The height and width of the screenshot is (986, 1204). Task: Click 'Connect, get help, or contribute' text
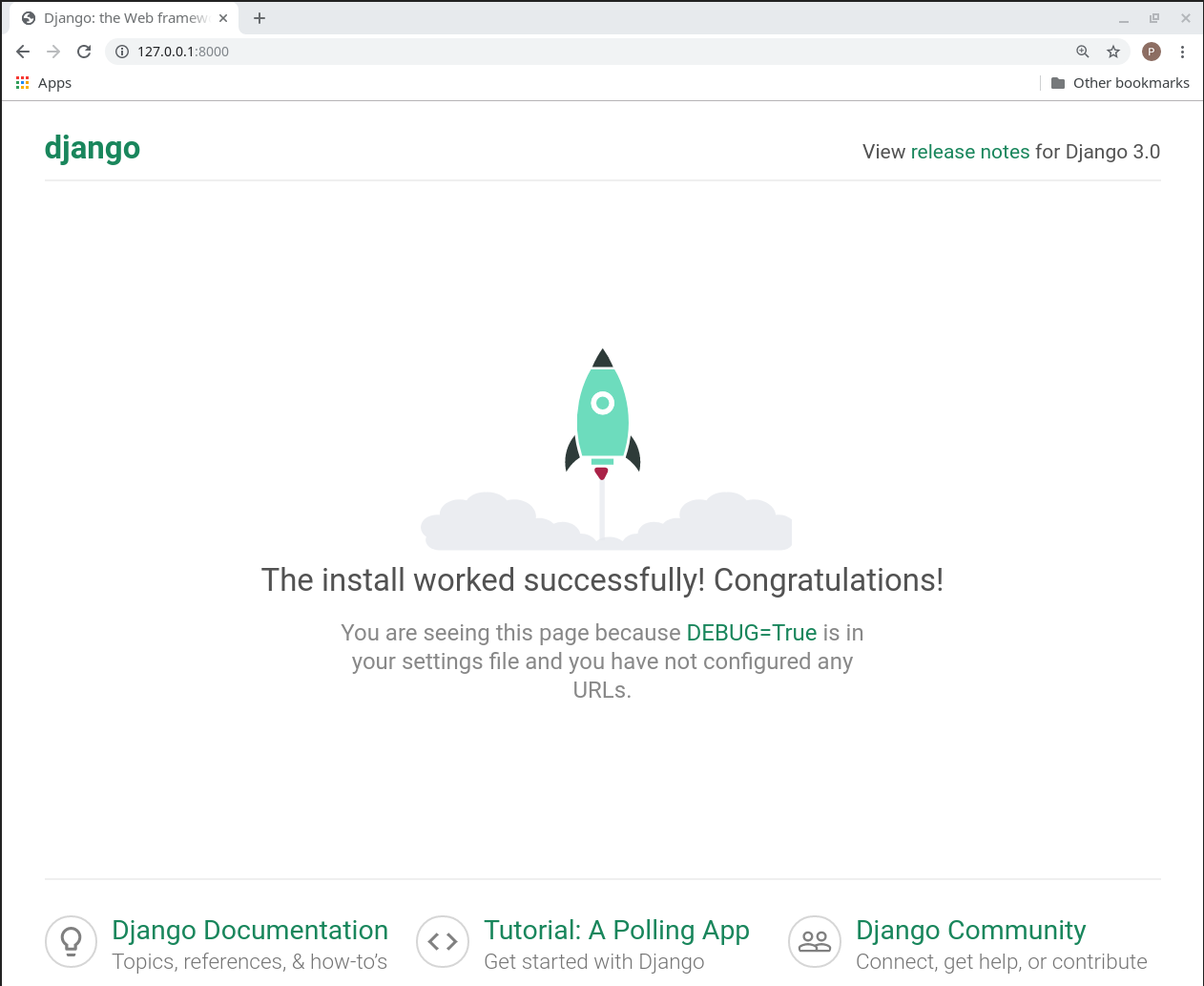(x=1002, y=961)
